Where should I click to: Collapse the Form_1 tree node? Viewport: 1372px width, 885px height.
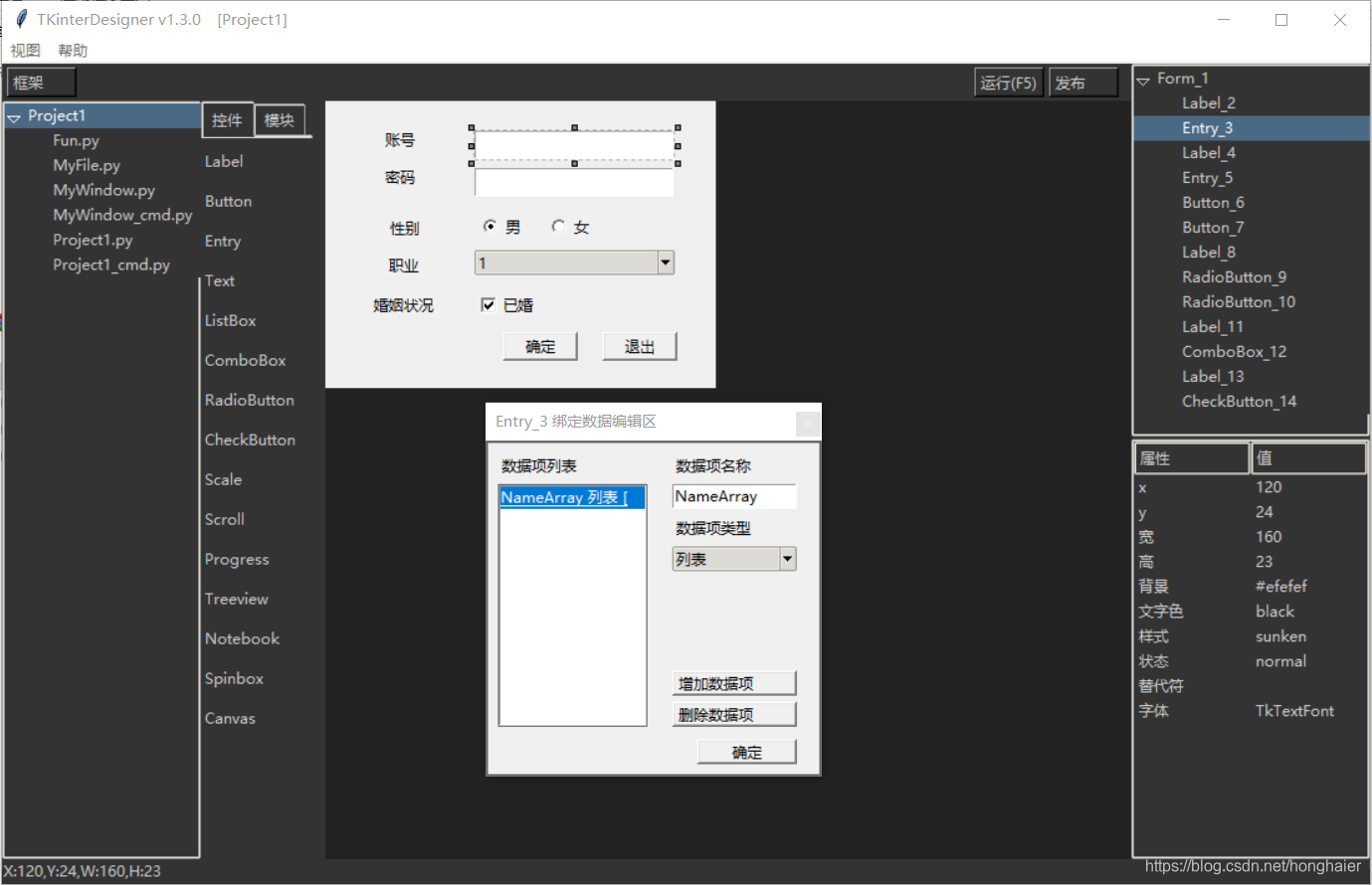1143,81
